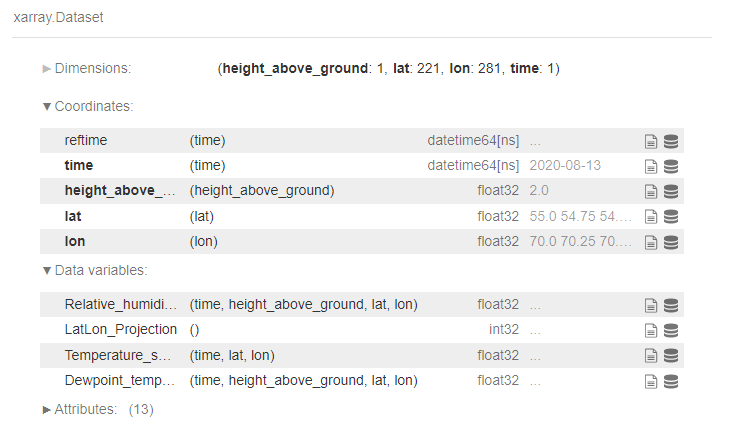Show attributes icon for Dewpoint_temp variable
732x439 pixels.
tap(651, 381)
